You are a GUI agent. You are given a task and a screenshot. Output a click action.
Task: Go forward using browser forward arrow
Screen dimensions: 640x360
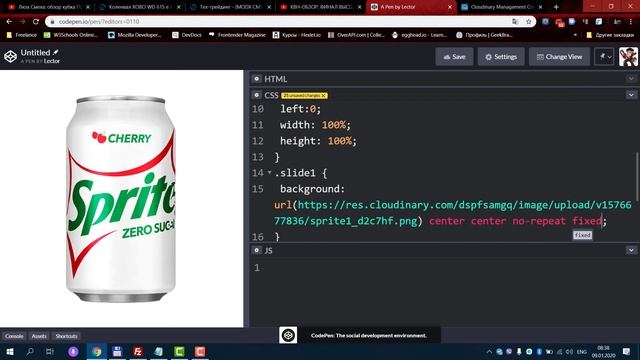(x=22, y=21)
